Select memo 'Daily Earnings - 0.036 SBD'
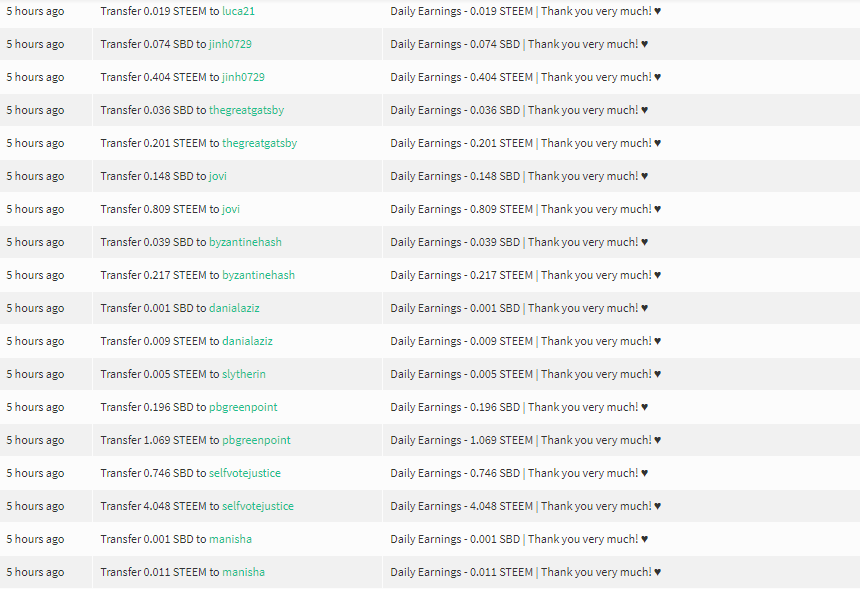860x589 pixels. (x=455, y=110)
